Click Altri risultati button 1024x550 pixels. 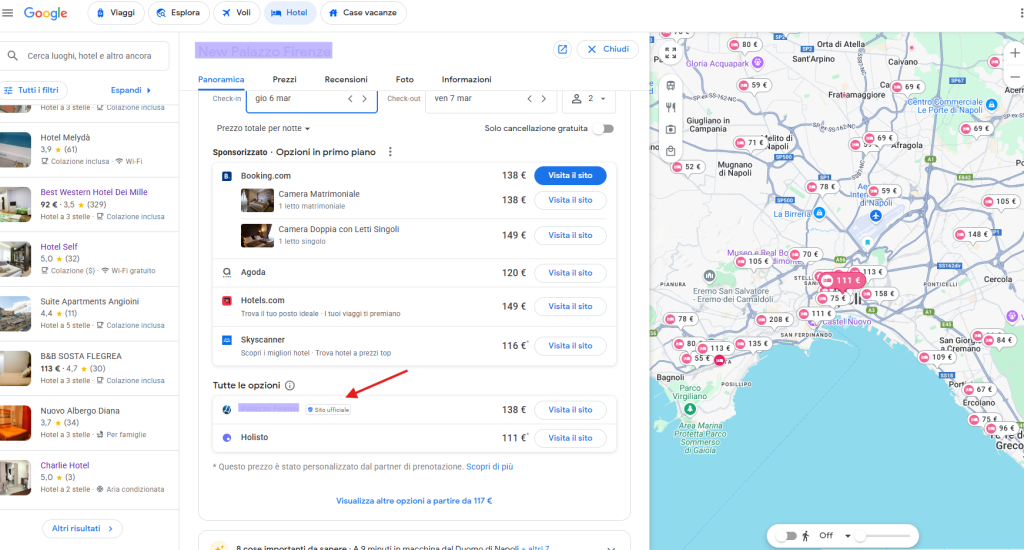(x=82, y=528)
